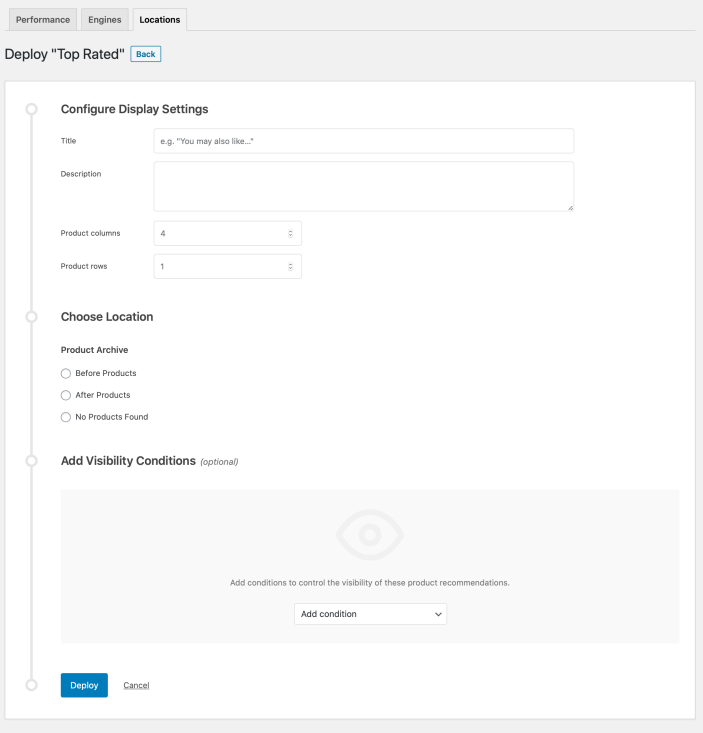Viewport: 703px width, 733px height.
Task: Click the Product rows number field
Action: point(228,266)
